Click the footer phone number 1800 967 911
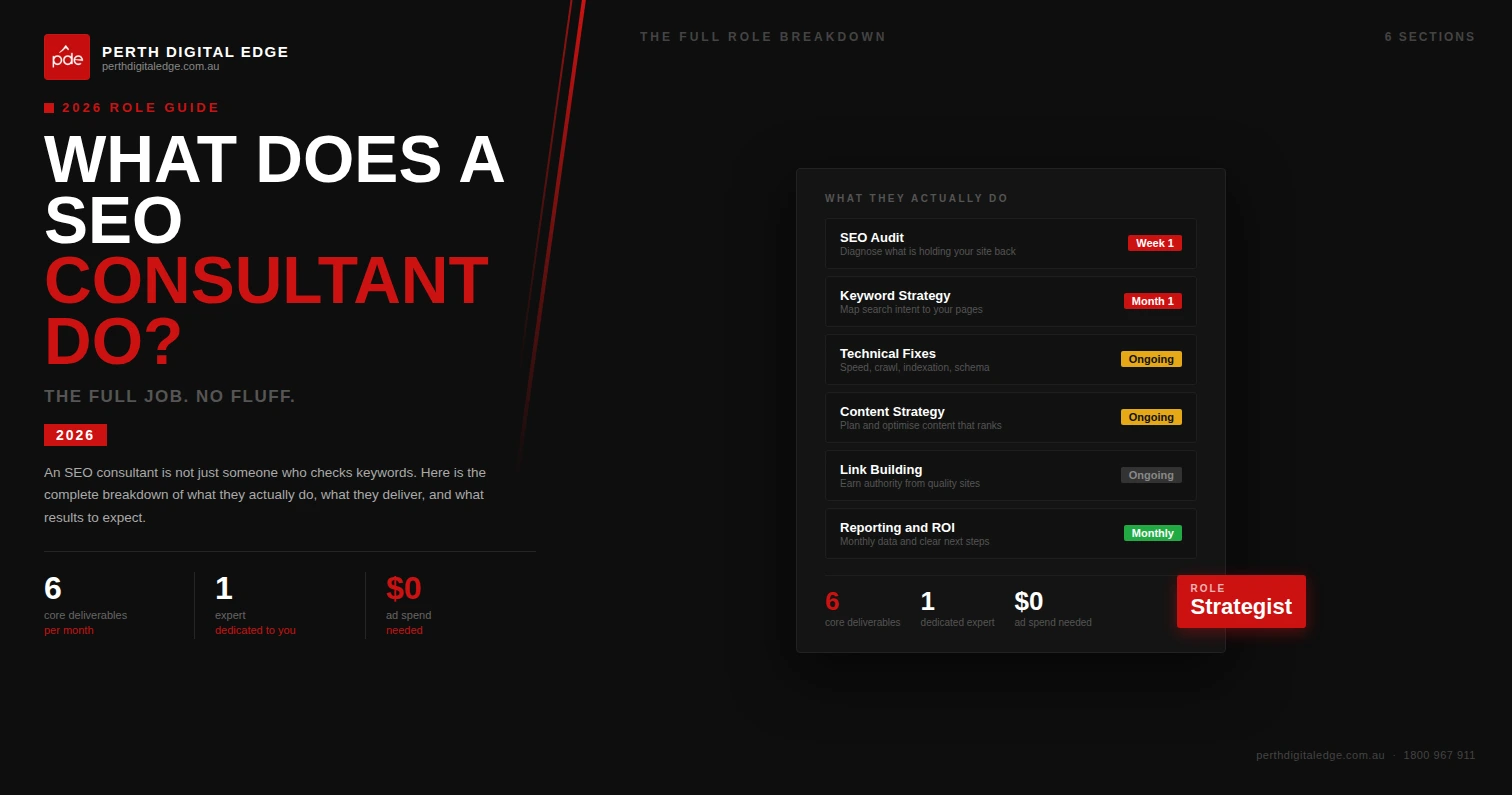This screenshot has height=795, width=1512. [1439, 755]
